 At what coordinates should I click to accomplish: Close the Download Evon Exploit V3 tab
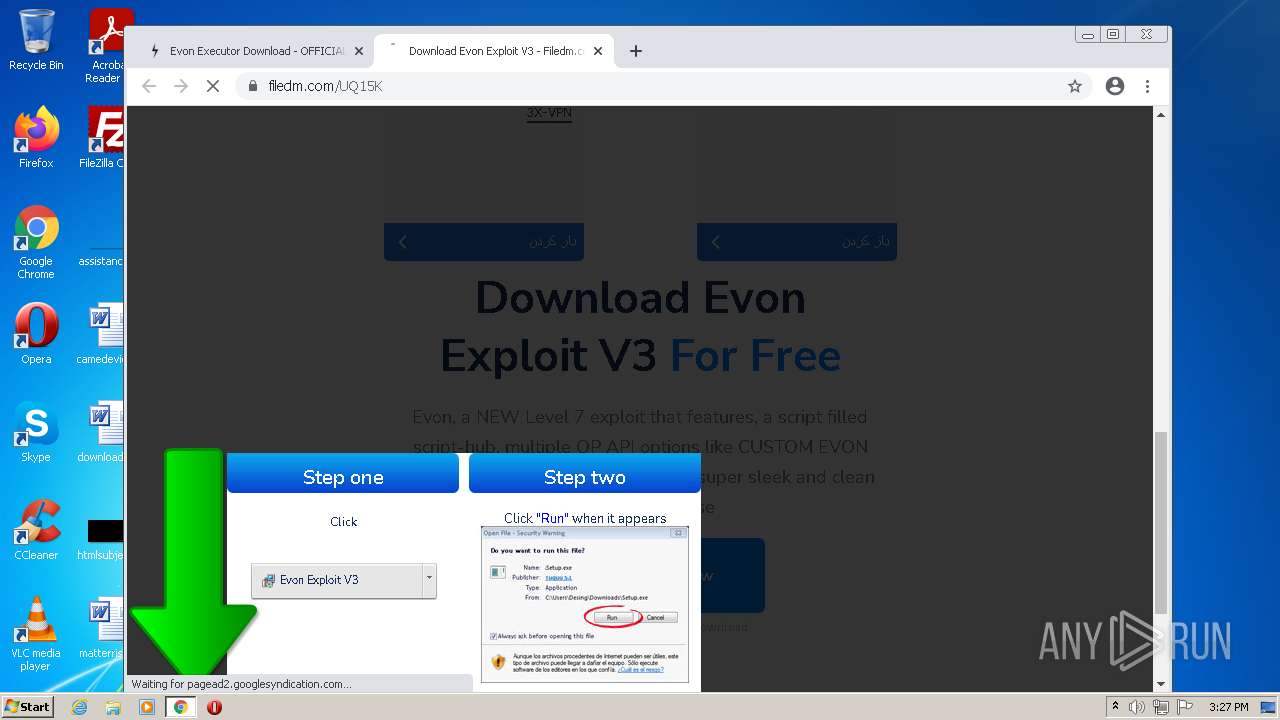[598, 51]
